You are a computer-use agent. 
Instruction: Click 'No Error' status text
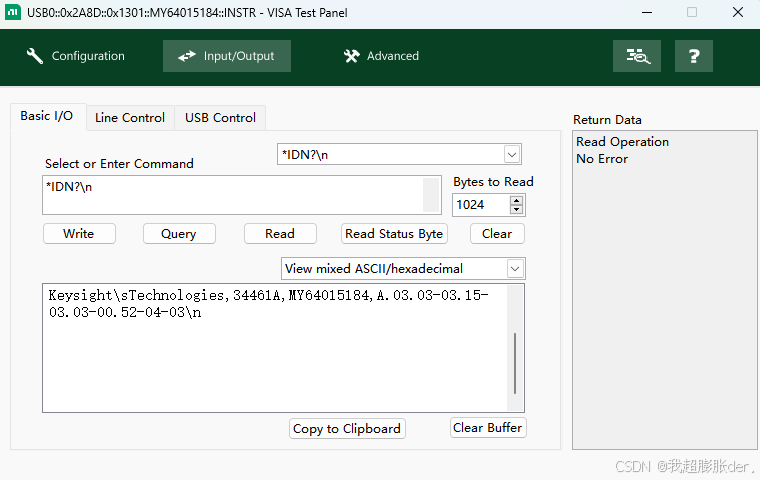tap(602, 159)
